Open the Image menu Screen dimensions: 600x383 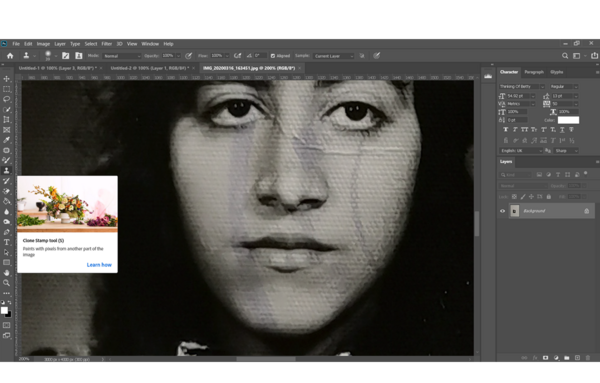pos(43,44)
